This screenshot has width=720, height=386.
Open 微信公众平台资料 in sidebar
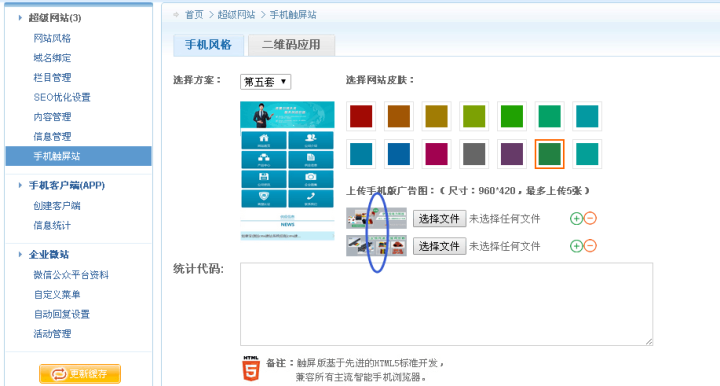[71, 275]
